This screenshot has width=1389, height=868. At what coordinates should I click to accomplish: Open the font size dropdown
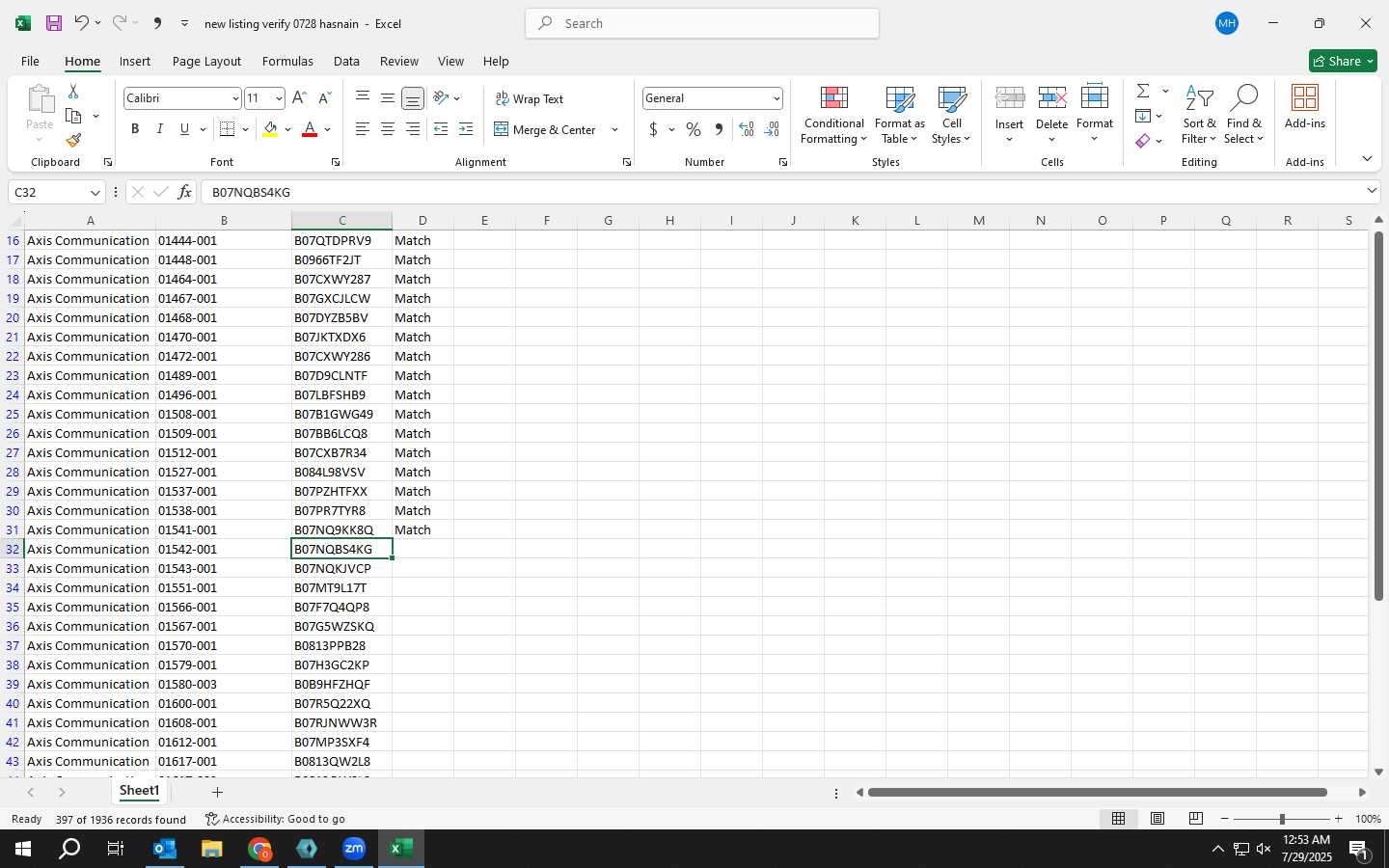pyautogui.click(x=279, y=98)
